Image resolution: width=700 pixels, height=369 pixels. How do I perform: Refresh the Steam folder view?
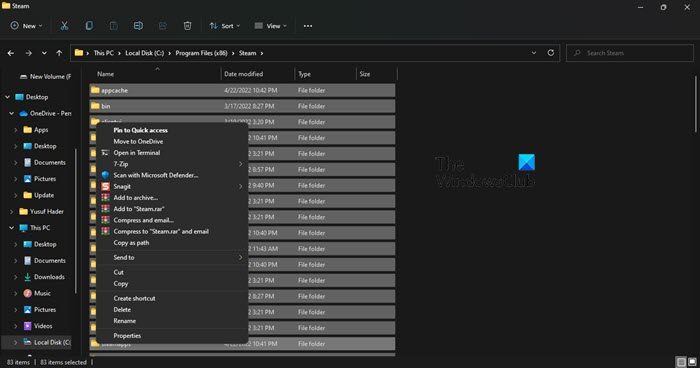pyautogui.click(x=550, y=53)
